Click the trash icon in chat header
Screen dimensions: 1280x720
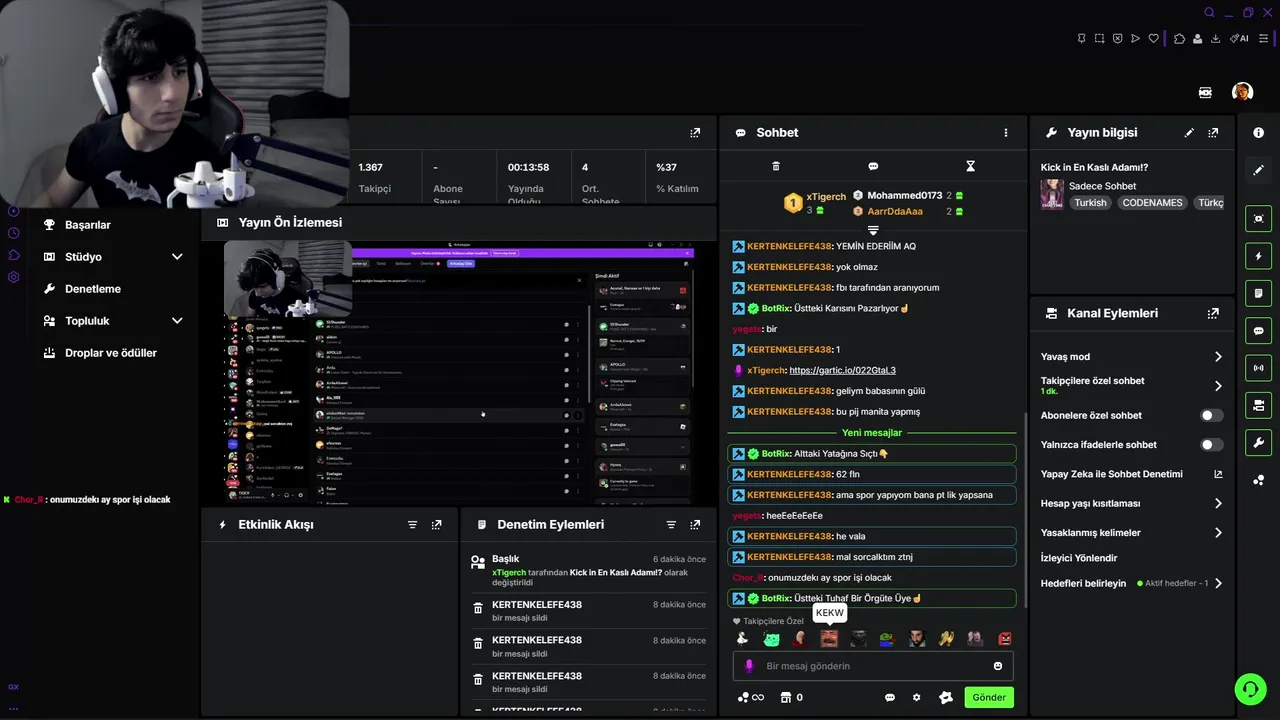776,166
